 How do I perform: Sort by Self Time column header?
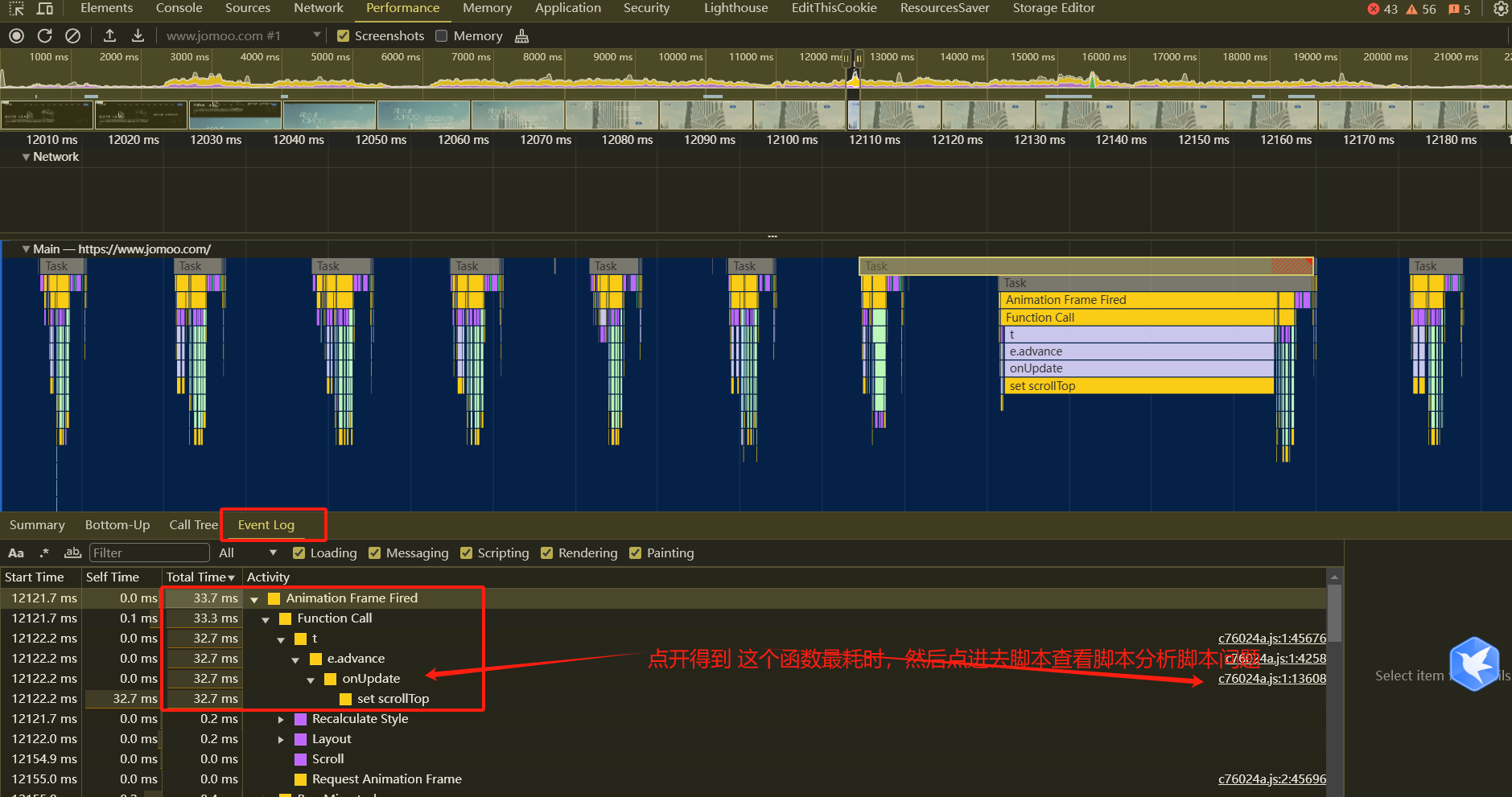[x=122, y=577]
